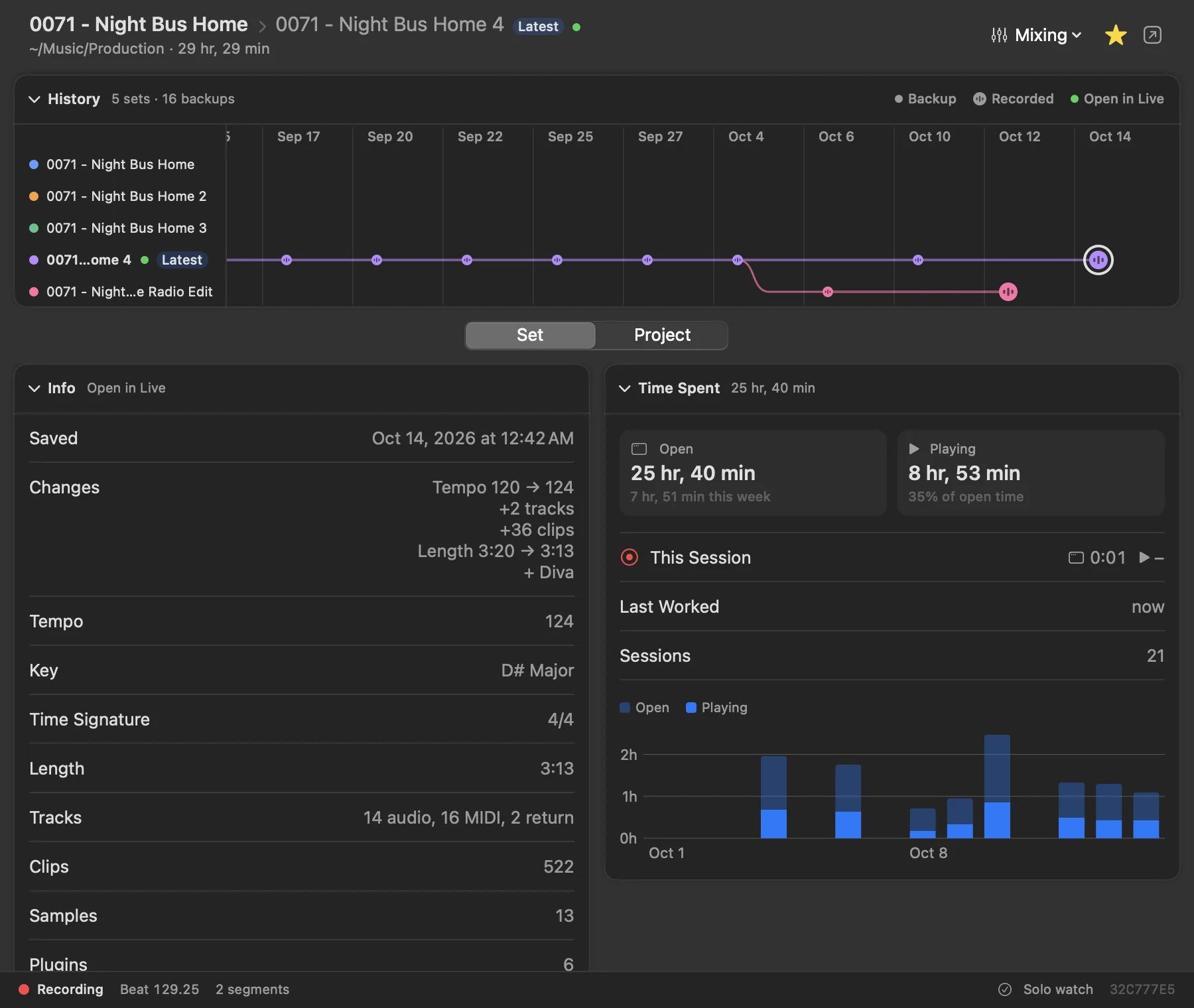
Task: Select the large Oct 14 recorded marker
Action: pos(1098,260)
